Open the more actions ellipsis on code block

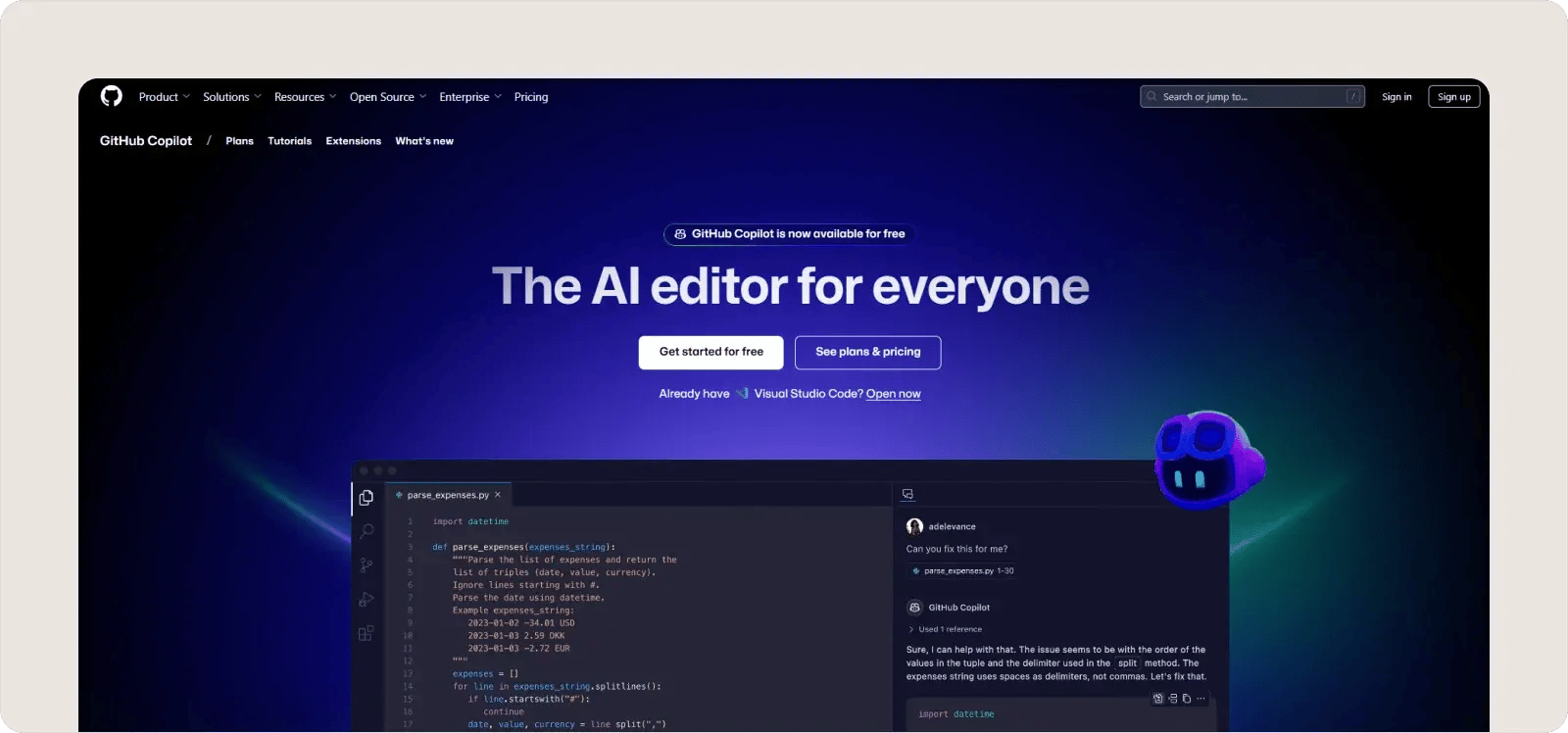pos(1200,699)
